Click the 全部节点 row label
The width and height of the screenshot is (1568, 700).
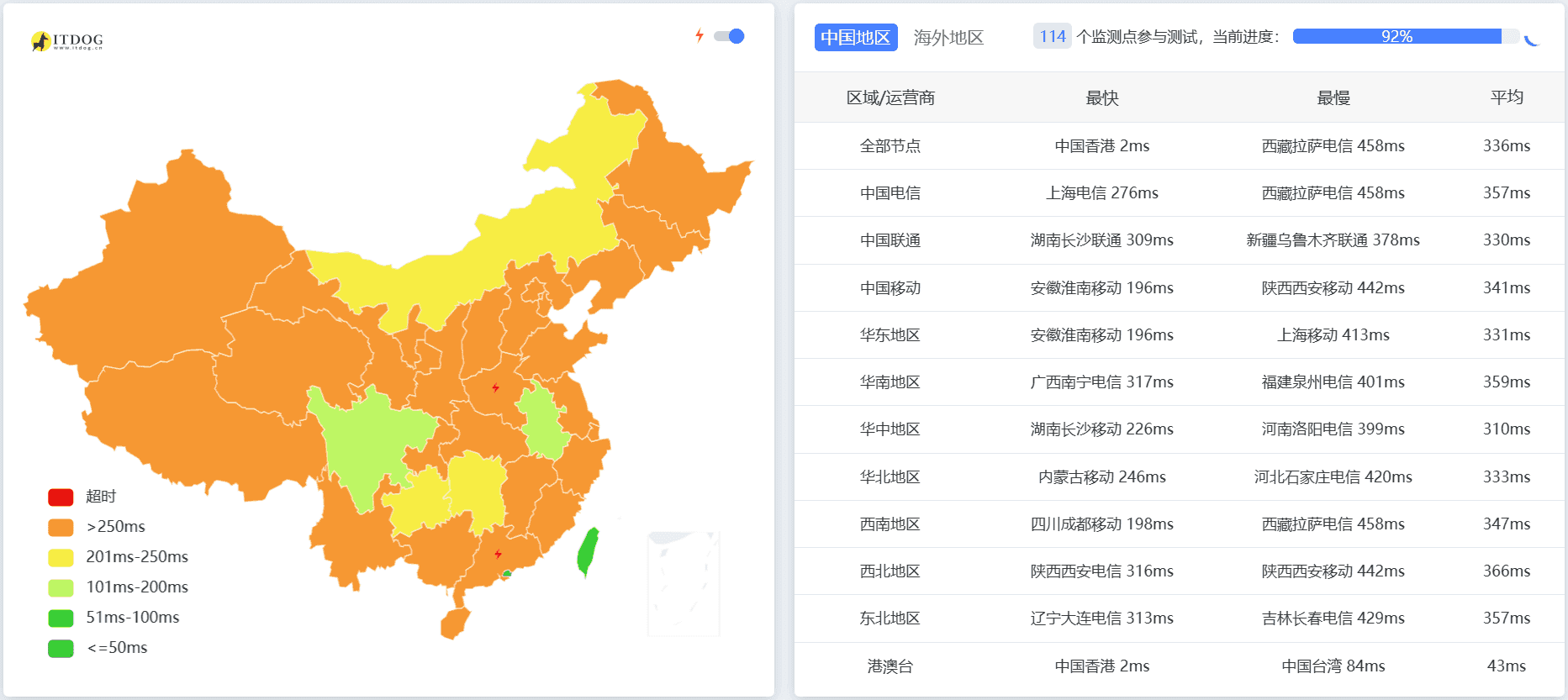(890, 145)
